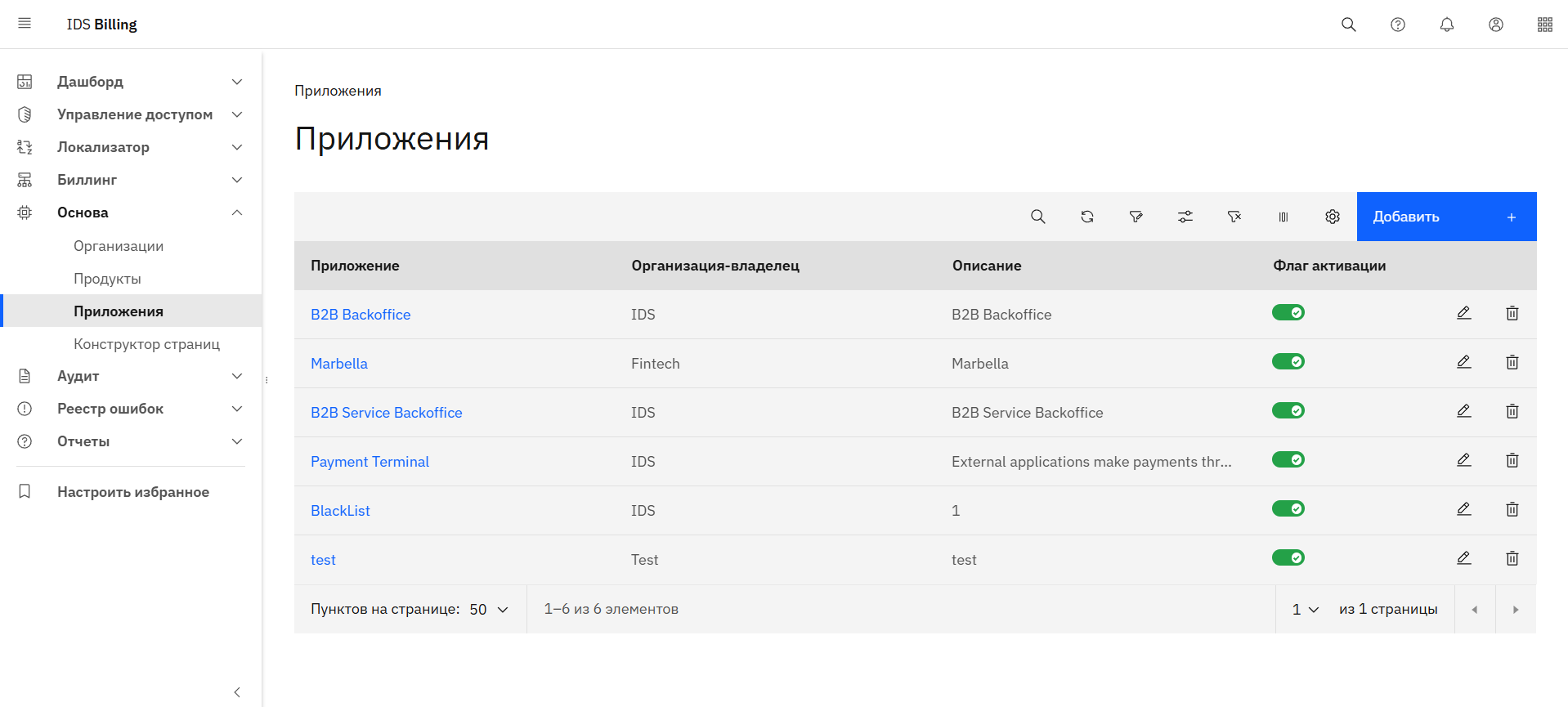The image size is (1568, 707).
Task: Go to Организации in sidebar
Action: coord(119,246)
